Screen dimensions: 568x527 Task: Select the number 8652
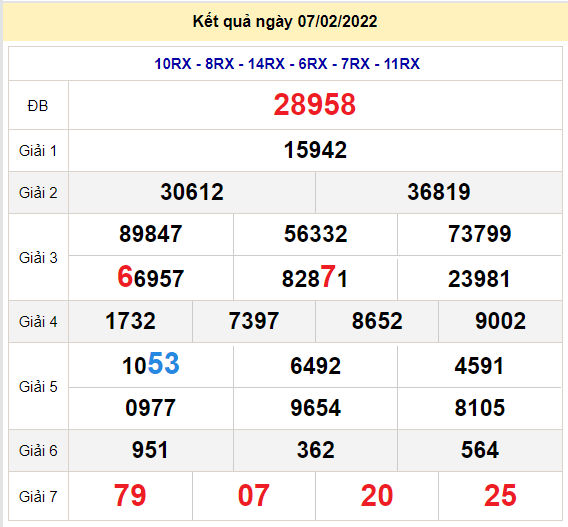coord(377,321)
